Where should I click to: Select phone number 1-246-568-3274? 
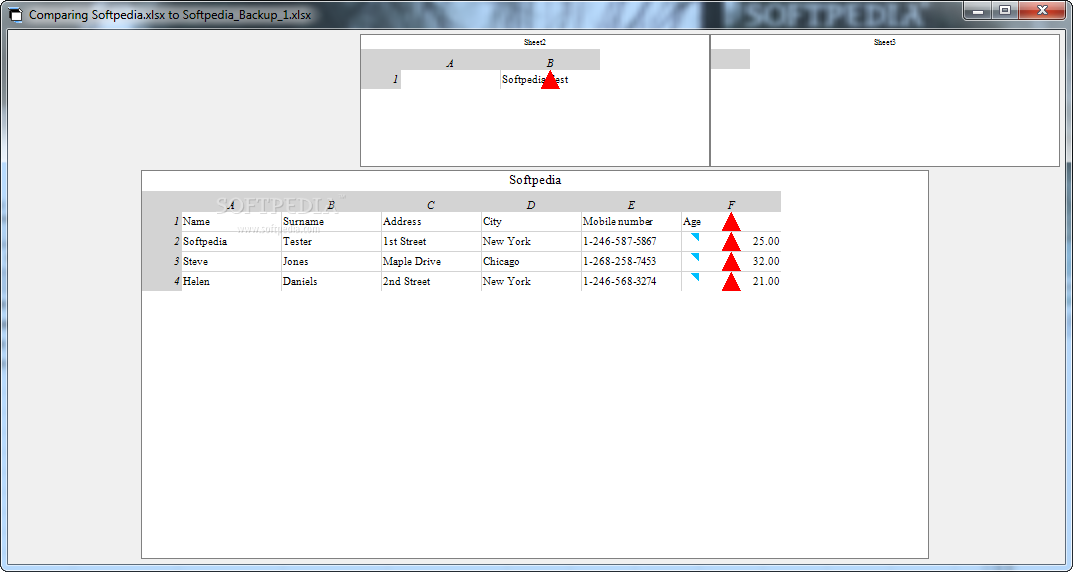[631, 281]
